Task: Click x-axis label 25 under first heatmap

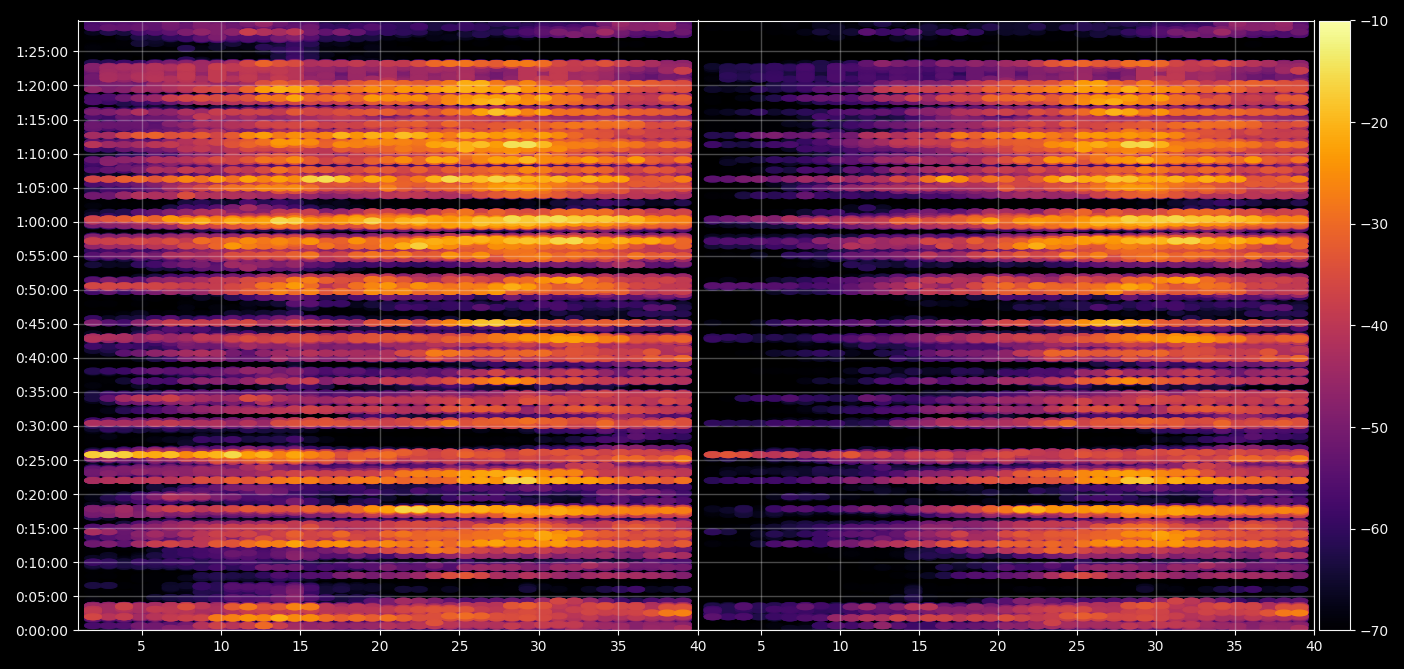Action: click(x=459, y=647)
